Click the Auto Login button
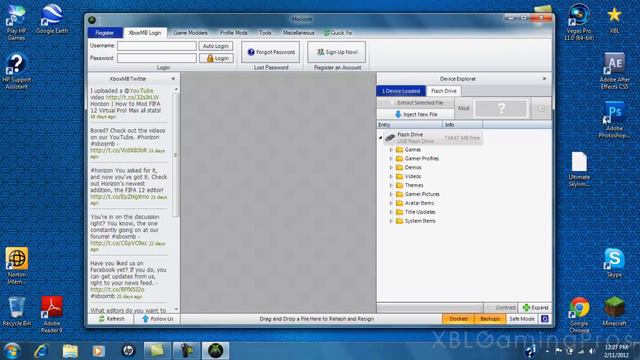 [216, 46]
